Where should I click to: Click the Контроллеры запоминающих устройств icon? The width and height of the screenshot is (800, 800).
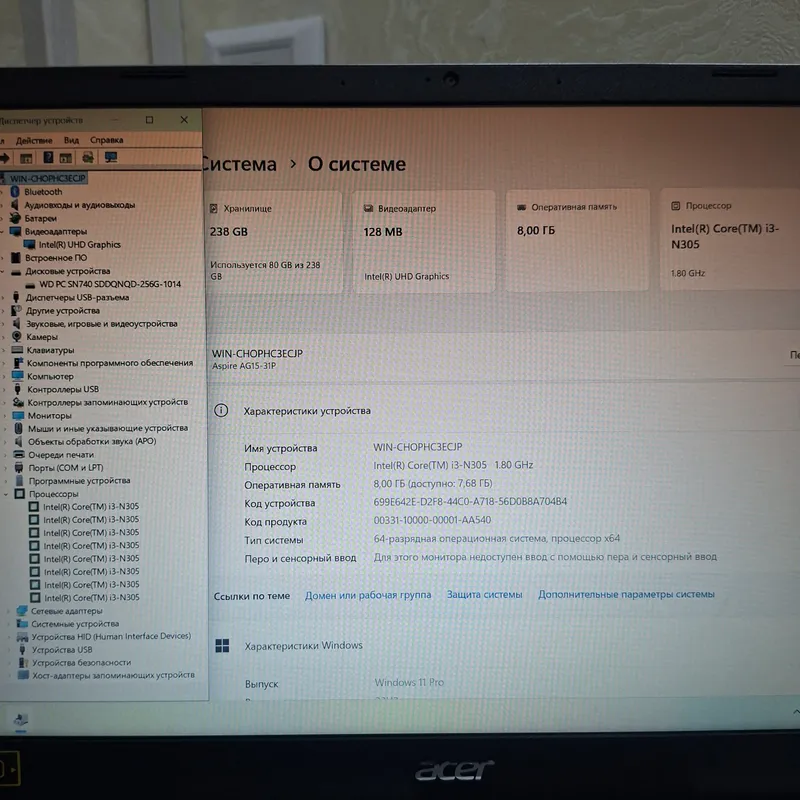18,403
